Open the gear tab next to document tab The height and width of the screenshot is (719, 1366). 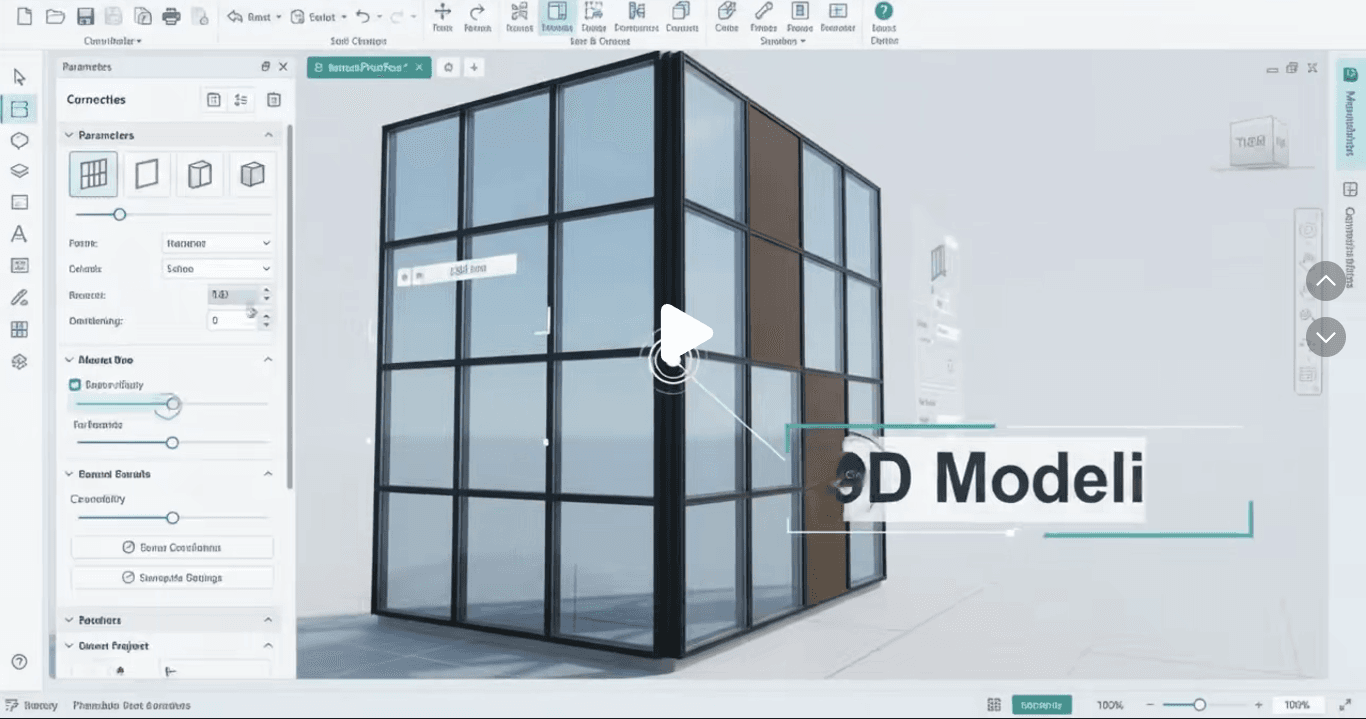tap(449, 67)
